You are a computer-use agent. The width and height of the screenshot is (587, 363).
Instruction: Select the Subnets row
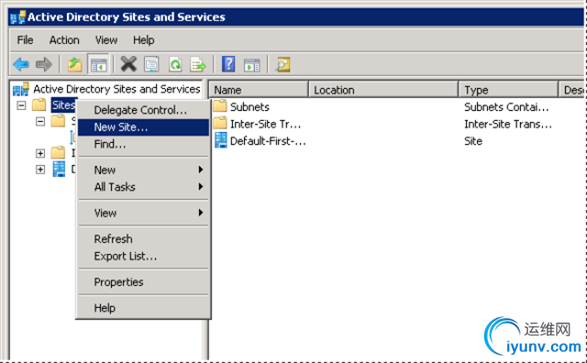[x=250, y=107]
